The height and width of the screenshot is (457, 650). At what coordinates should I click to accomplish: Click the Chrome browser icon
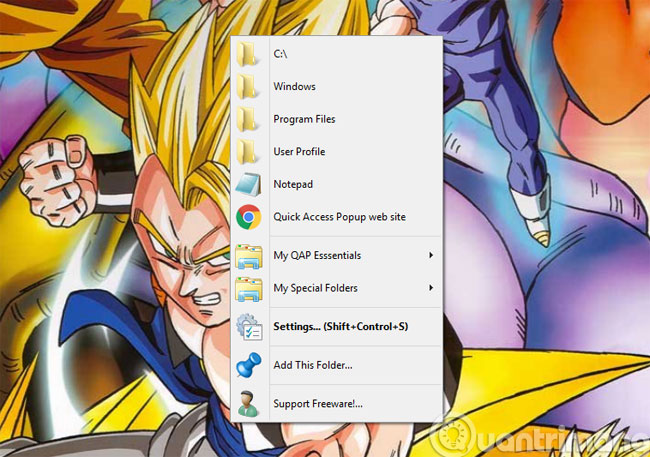[x=248, y=217]
